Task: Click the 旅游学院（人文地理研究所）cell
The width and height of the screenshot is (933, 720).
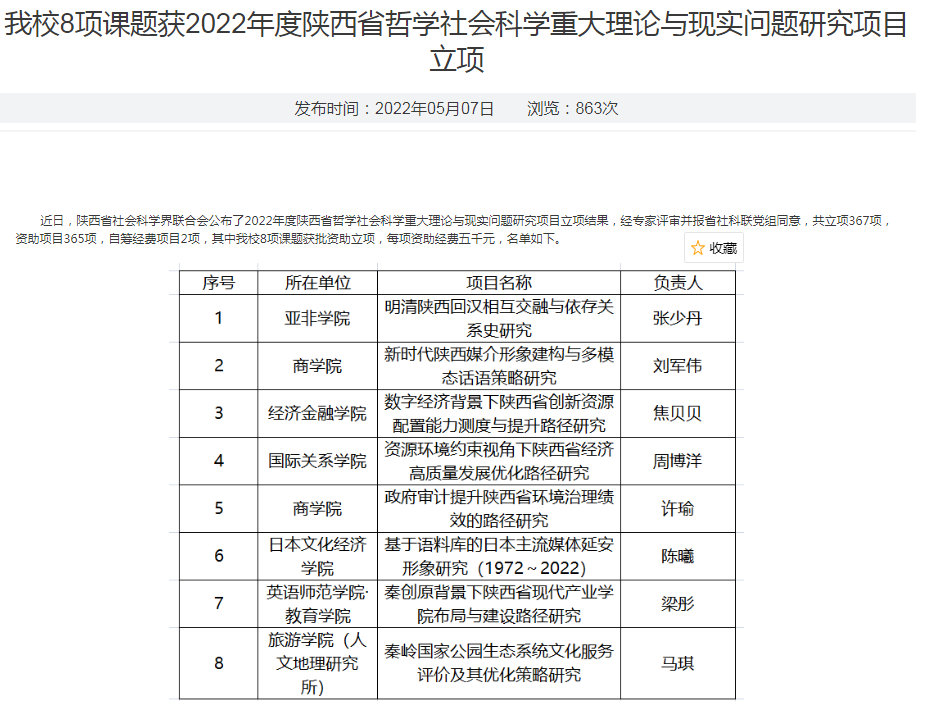Action: tap(317, 663)
